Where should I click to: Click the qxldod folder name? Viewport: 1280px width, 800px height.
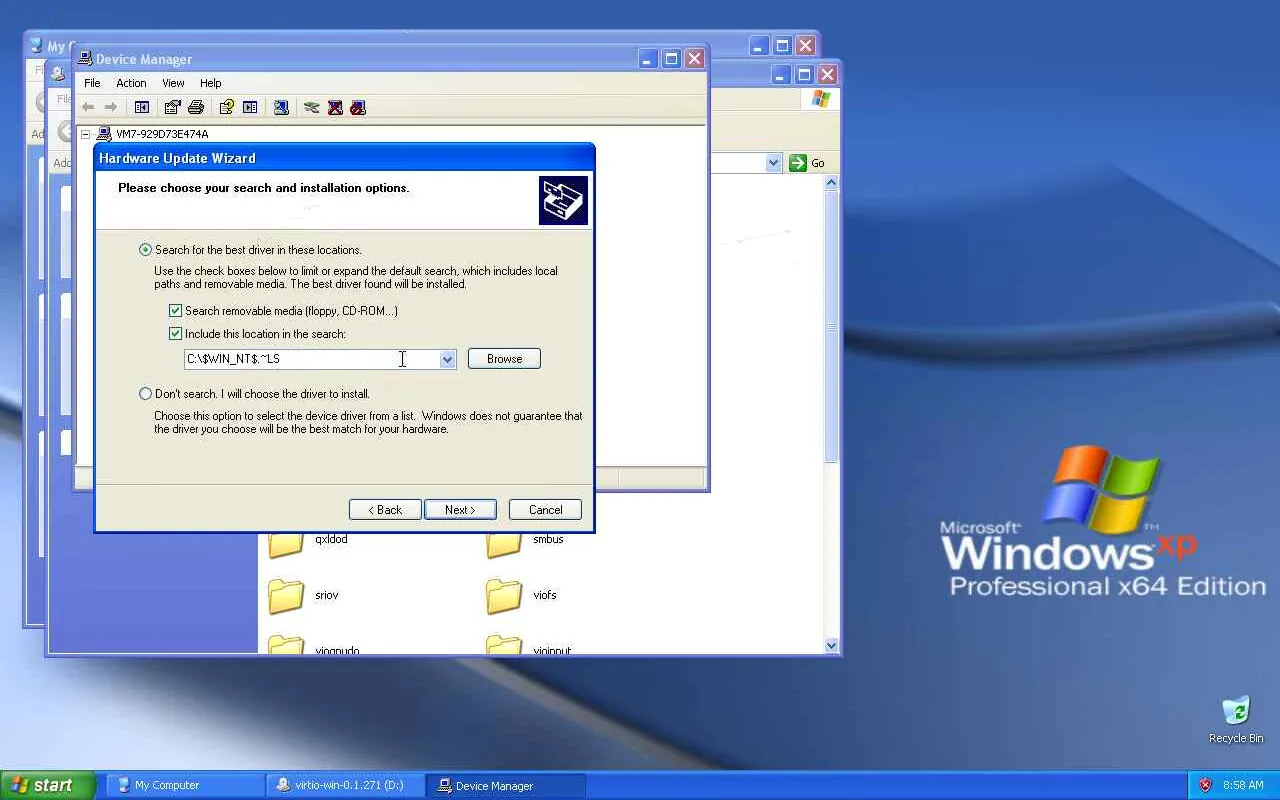331,539
